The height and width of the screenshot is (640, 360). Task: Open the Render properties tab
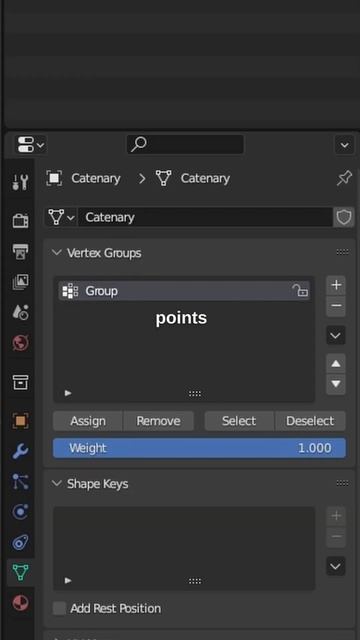tap(20, 221)
